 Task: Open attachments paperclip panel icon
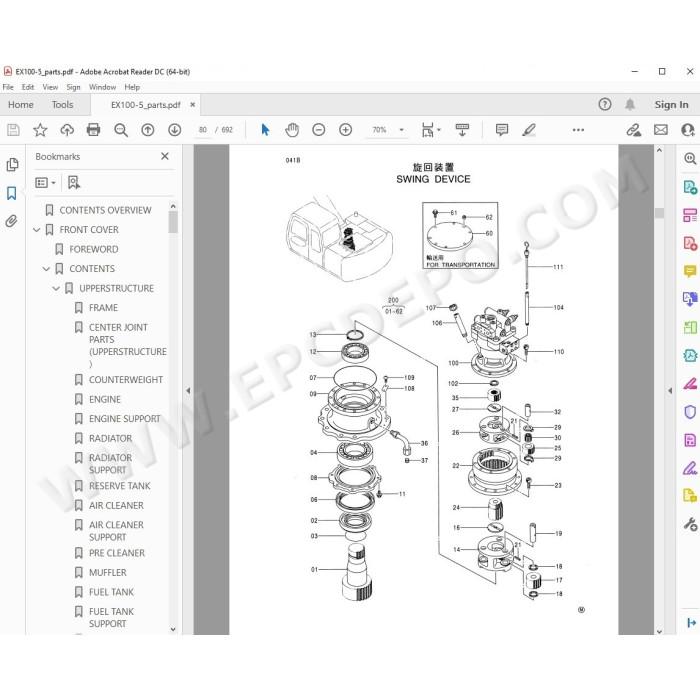[12, 221]
